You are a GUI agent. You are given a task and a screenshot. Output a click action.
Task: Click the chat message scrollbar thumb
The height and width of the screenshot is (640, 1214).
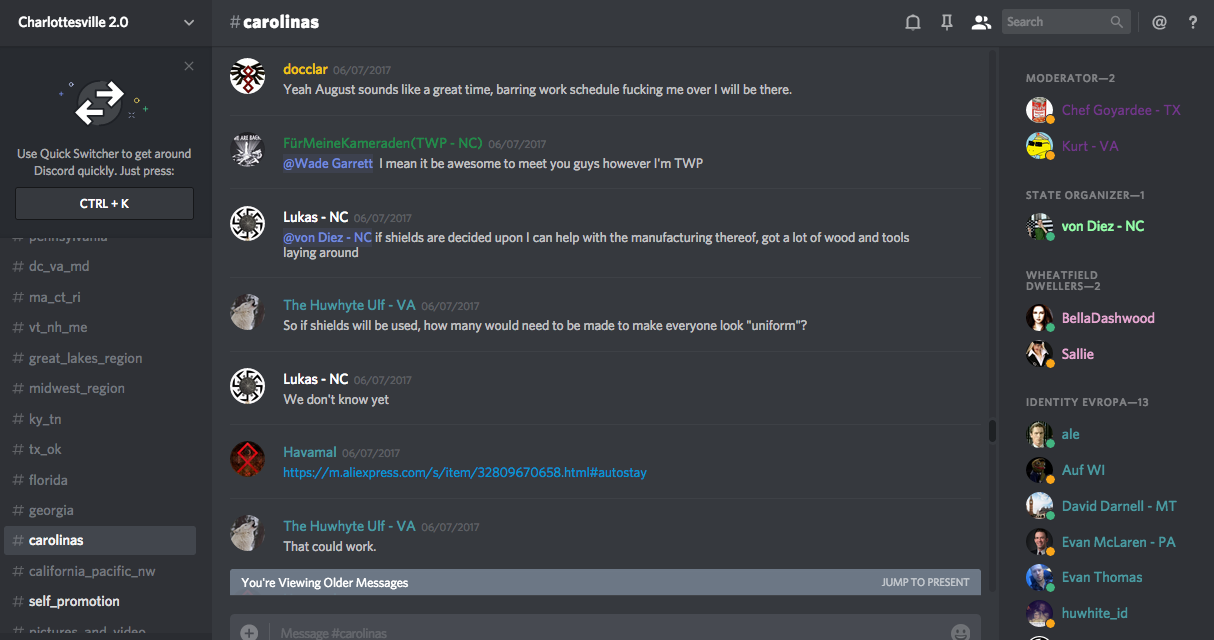point(992,430)
